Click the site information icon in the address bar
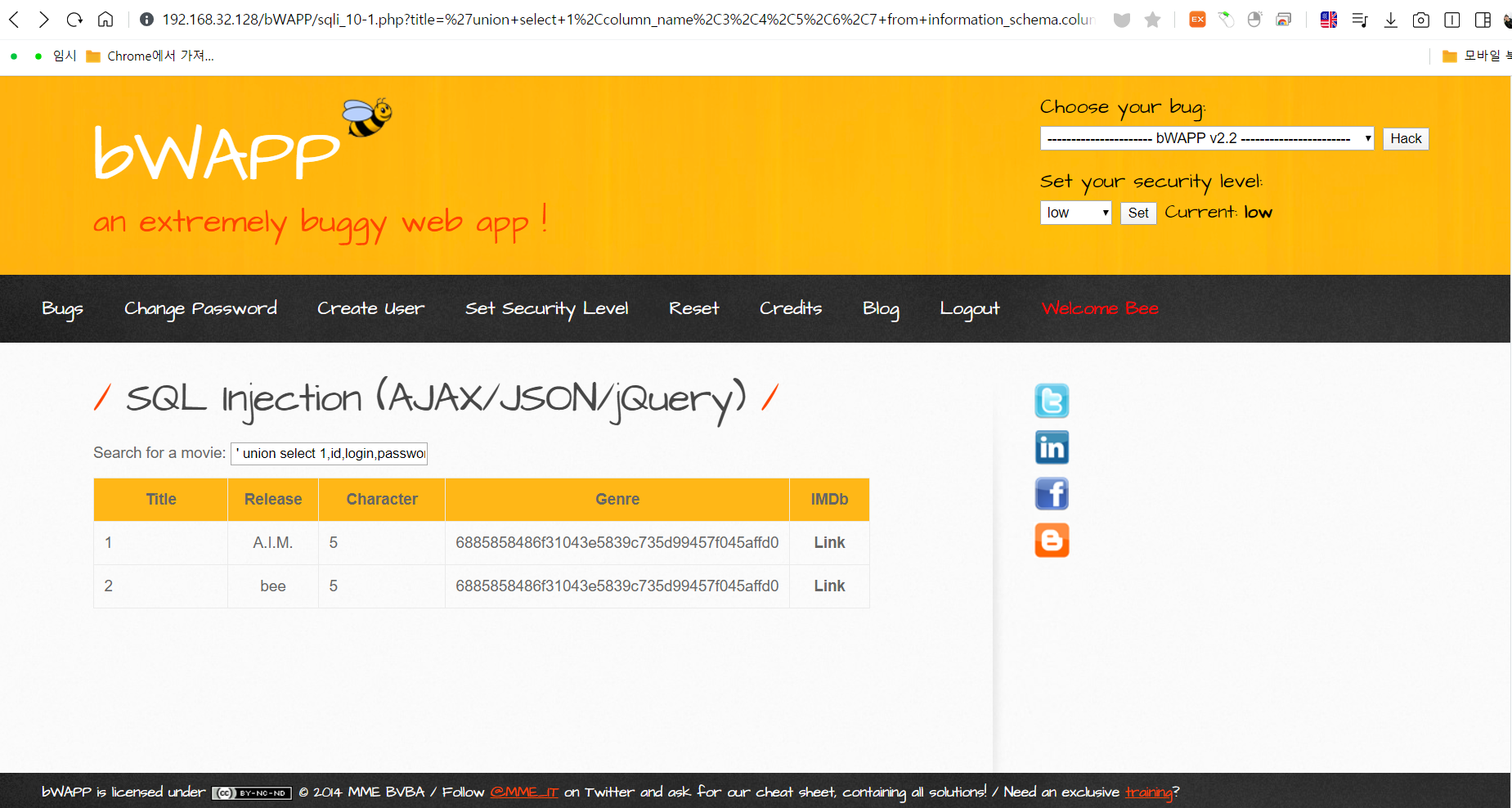This screenshot has width=1512, height=808. [x=146, y=20]
